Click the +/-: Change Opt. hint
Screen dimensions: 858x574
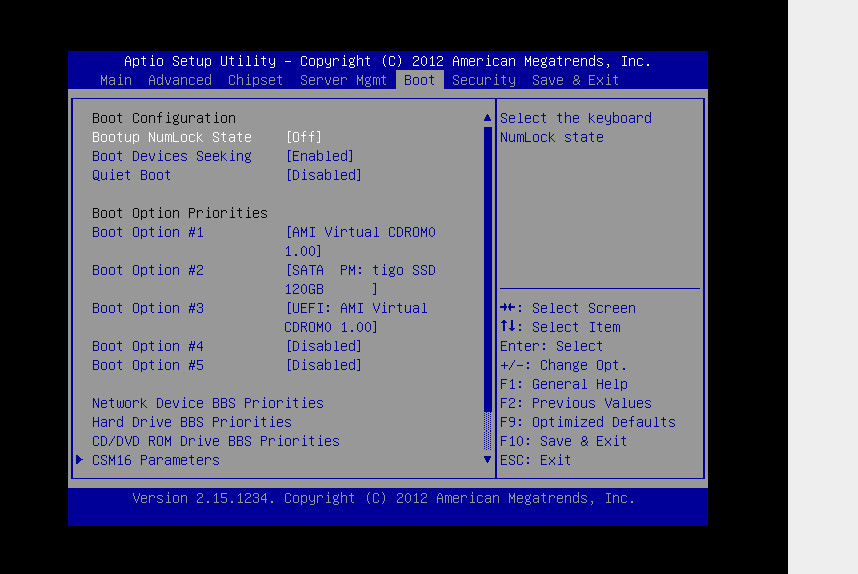[564, 366]
